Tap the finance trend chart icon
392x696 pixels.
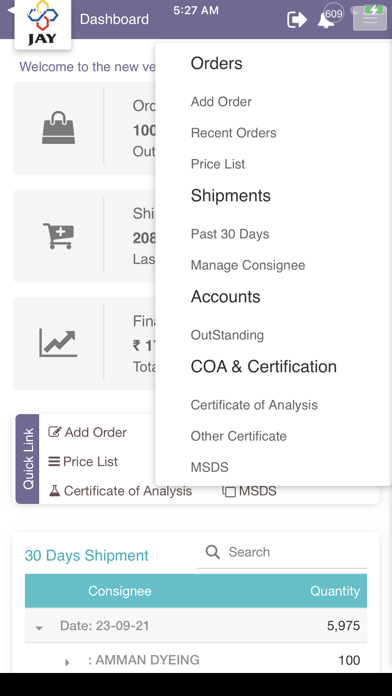[x=58, y=343]
